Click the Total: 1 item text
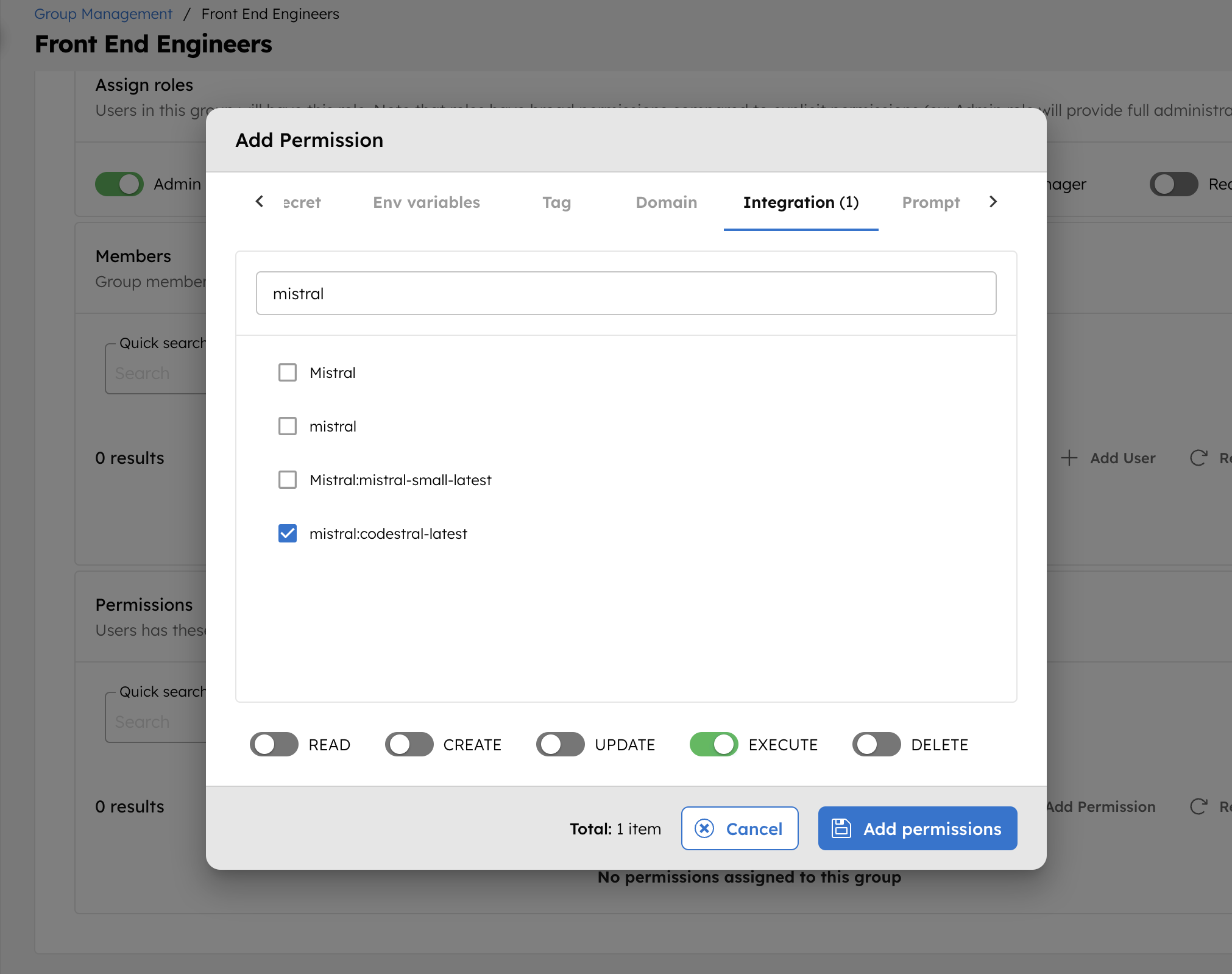This screenshot has width=1232, height=974. (x=615, y=828)
